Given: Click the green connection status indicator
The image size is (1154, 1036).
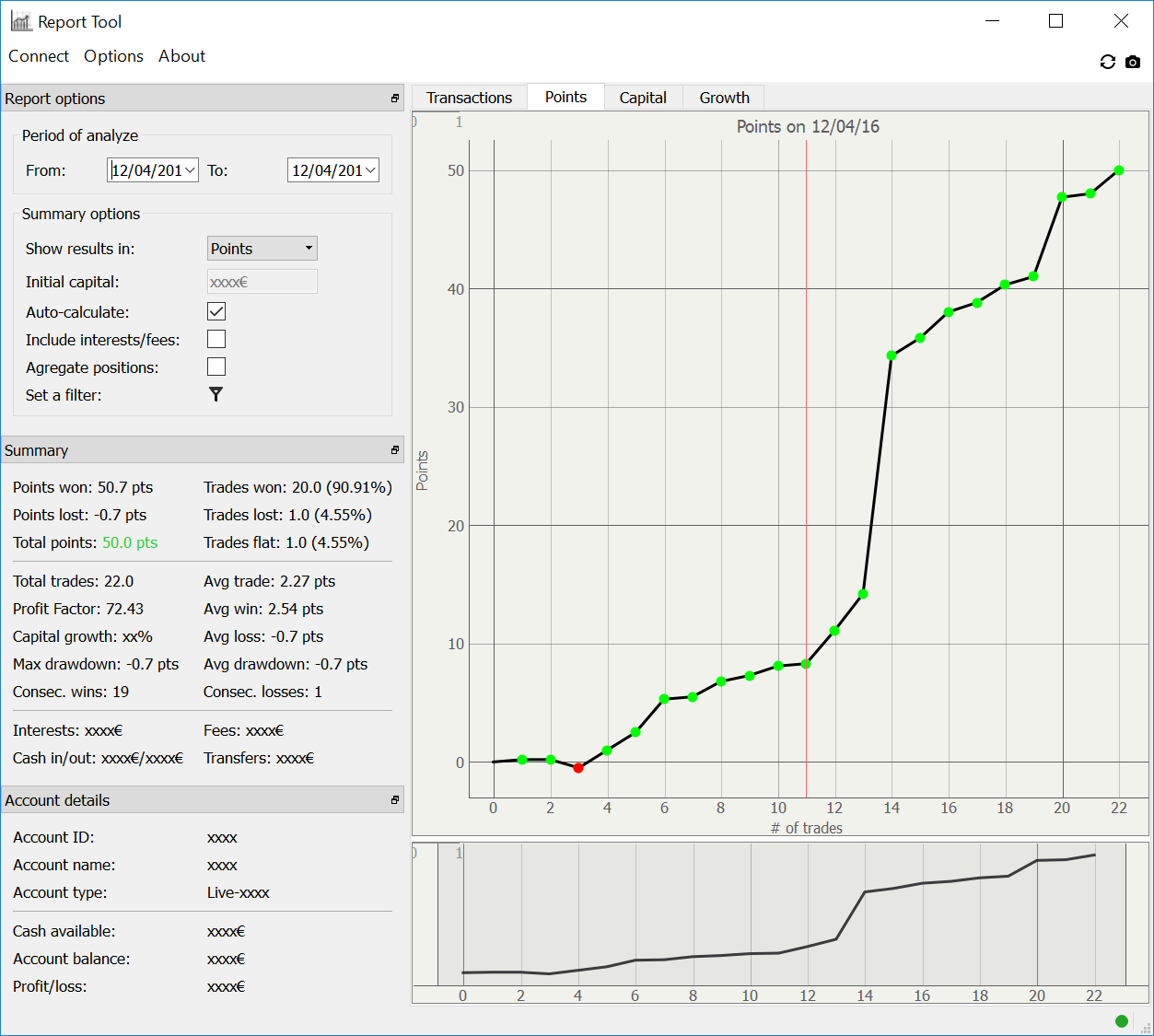Looking at the screenshot, I should pos(1121,1020).
